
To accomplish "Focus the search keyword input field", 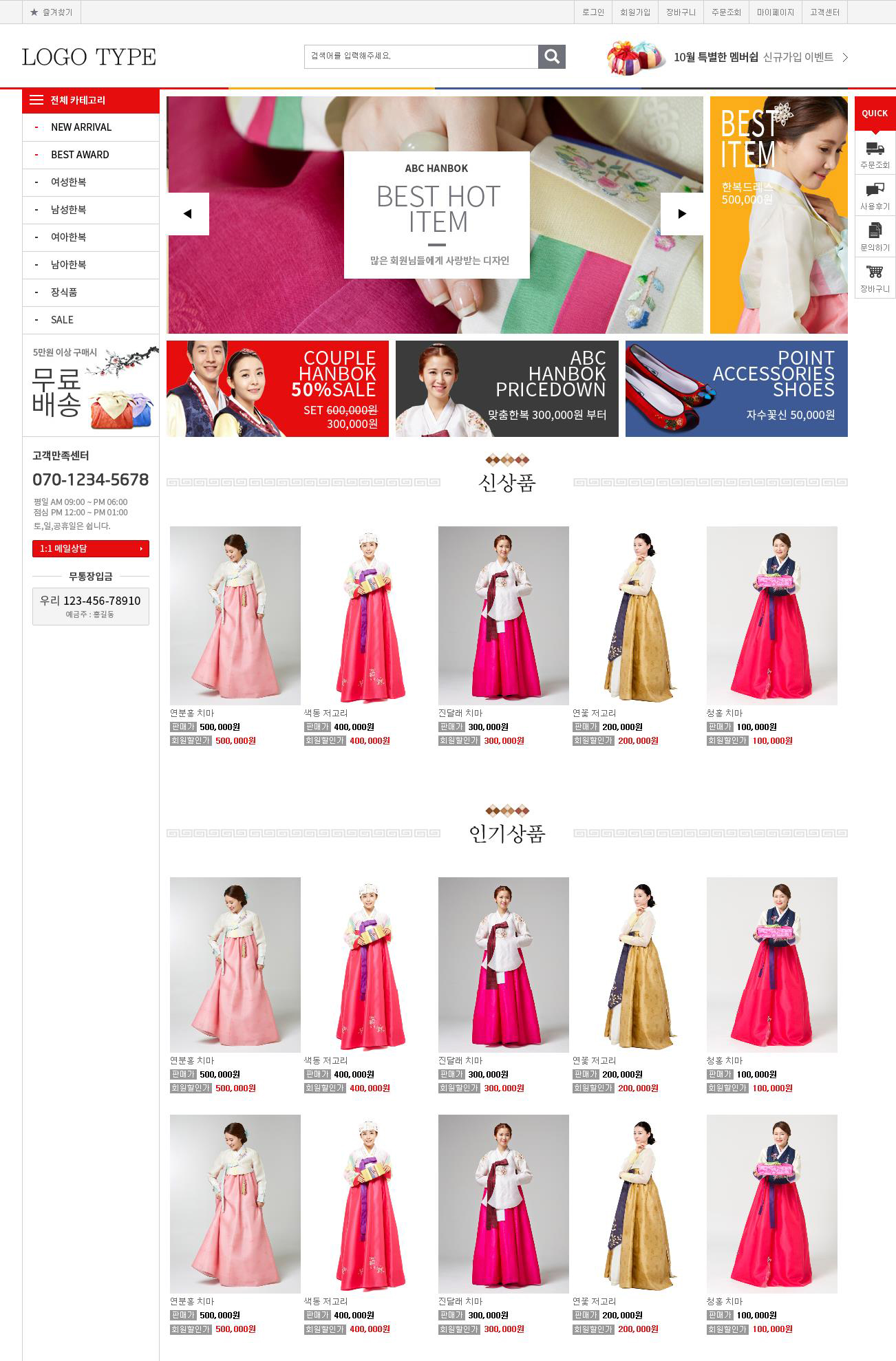I will pyautogui.click(x=420, y=56).
